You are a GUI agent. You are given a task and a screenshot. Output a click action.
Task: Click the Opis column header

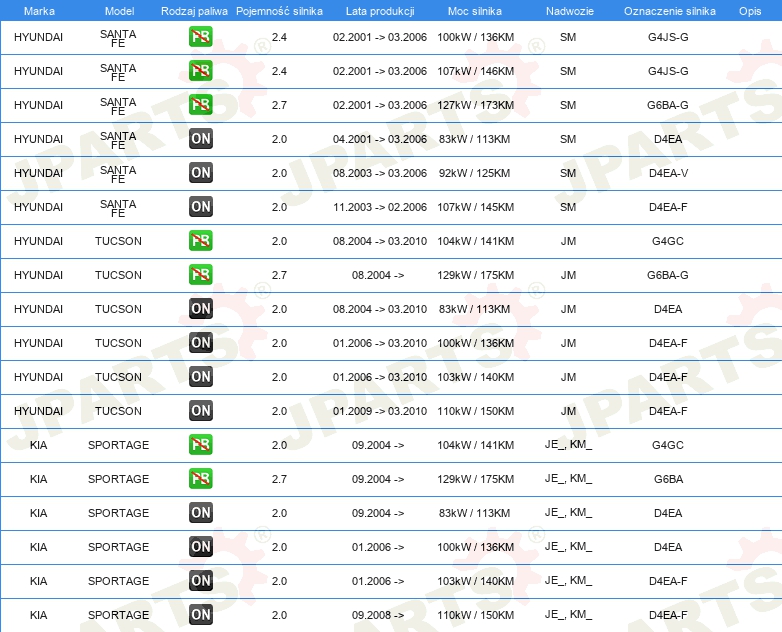tap(750, 11)
